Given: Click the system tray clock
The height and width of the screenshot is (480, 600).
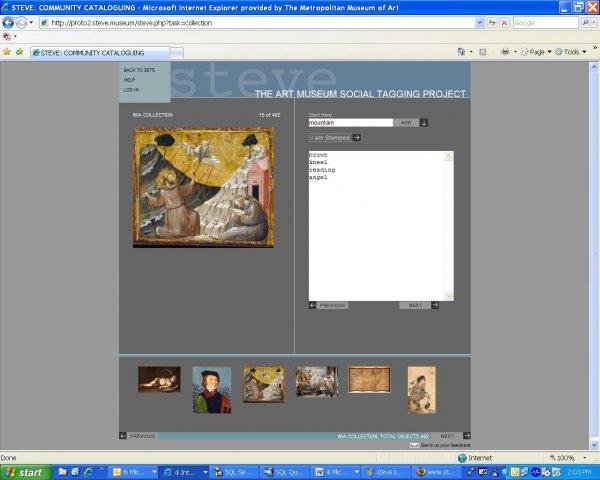Looking at the screenshot, I should [x=580, y=472].
